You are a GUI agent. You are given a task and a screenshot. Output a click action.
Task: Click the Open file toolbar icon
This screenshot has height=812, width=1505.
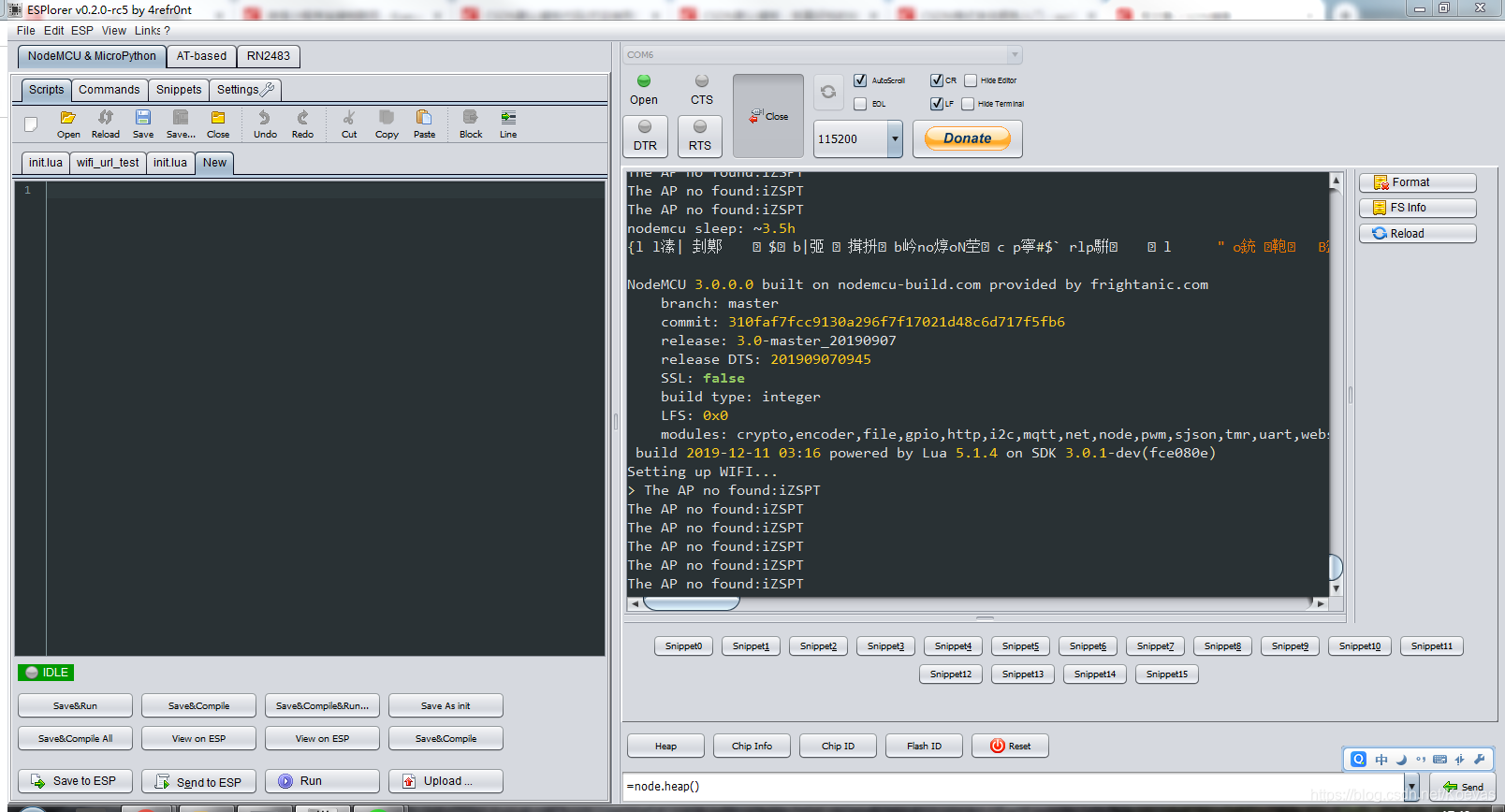click(68, 123)
